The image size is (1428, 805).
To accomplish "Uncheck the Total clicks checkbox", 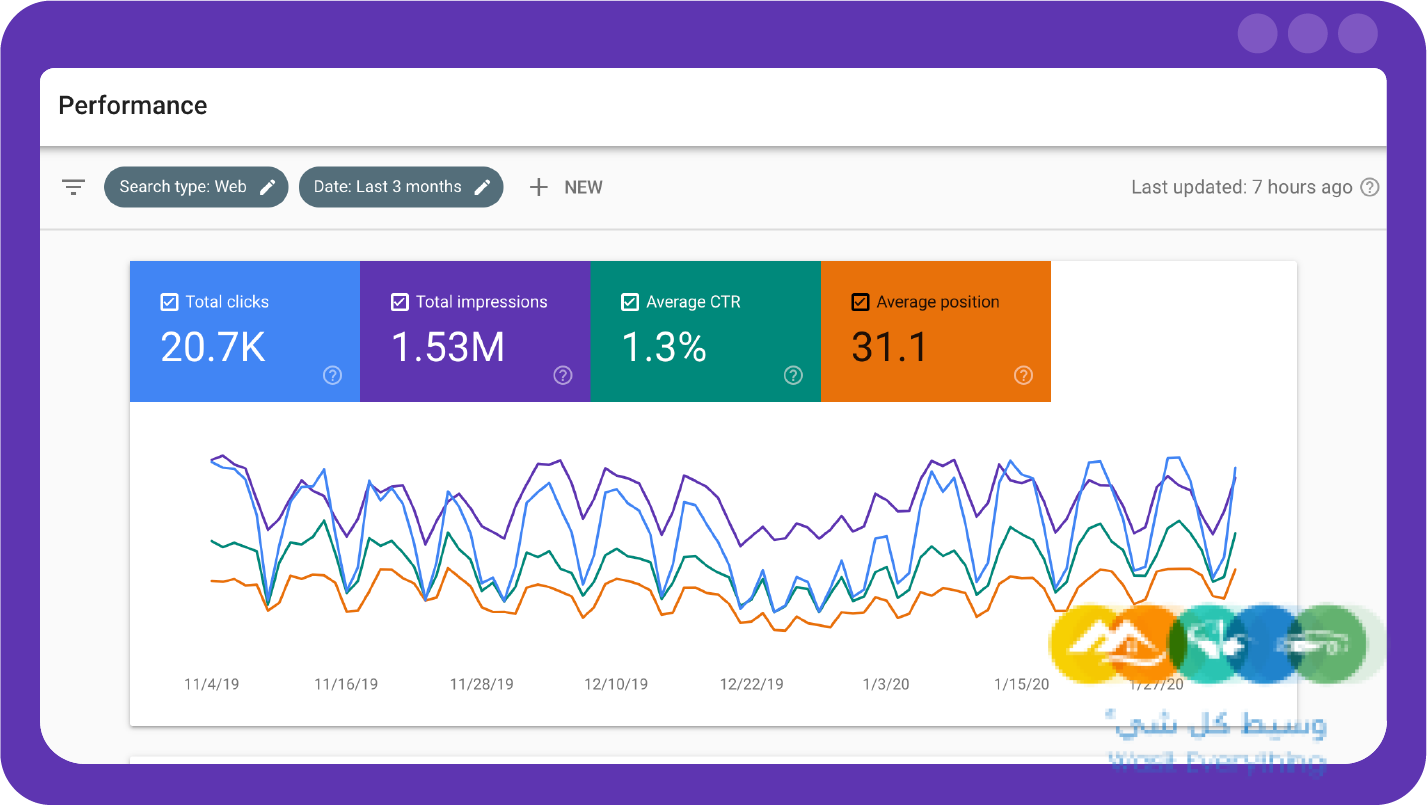I will click(169, 302).
